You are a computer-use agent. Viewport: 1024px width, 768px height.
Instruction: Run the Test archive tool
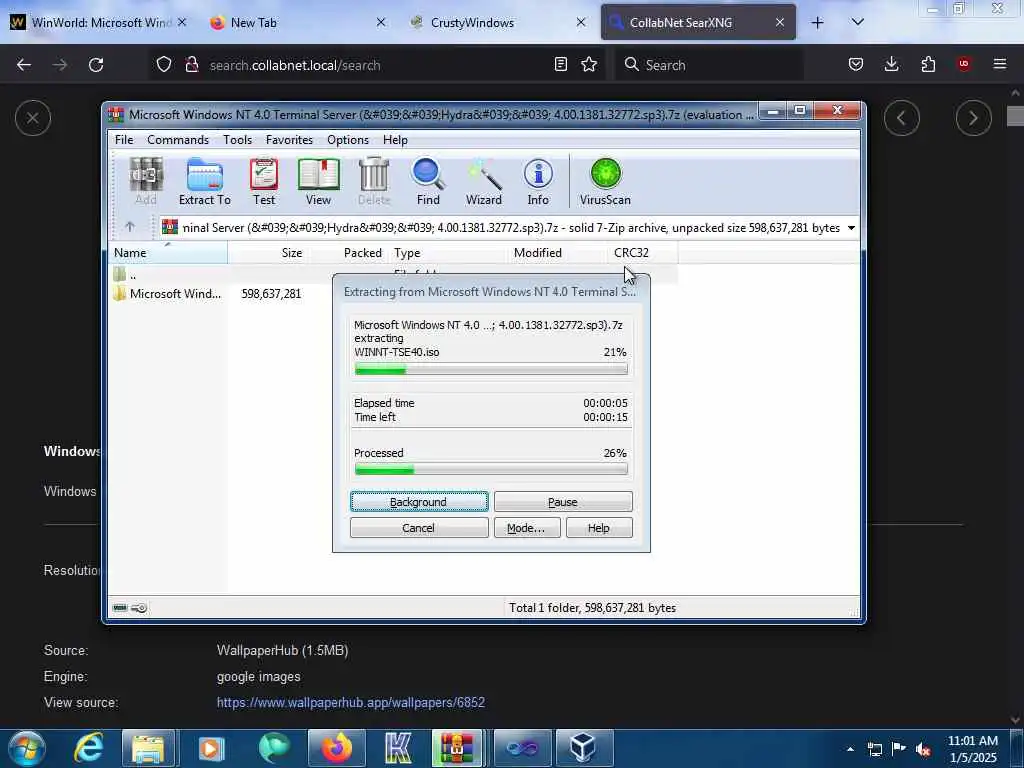coord(264,182)
